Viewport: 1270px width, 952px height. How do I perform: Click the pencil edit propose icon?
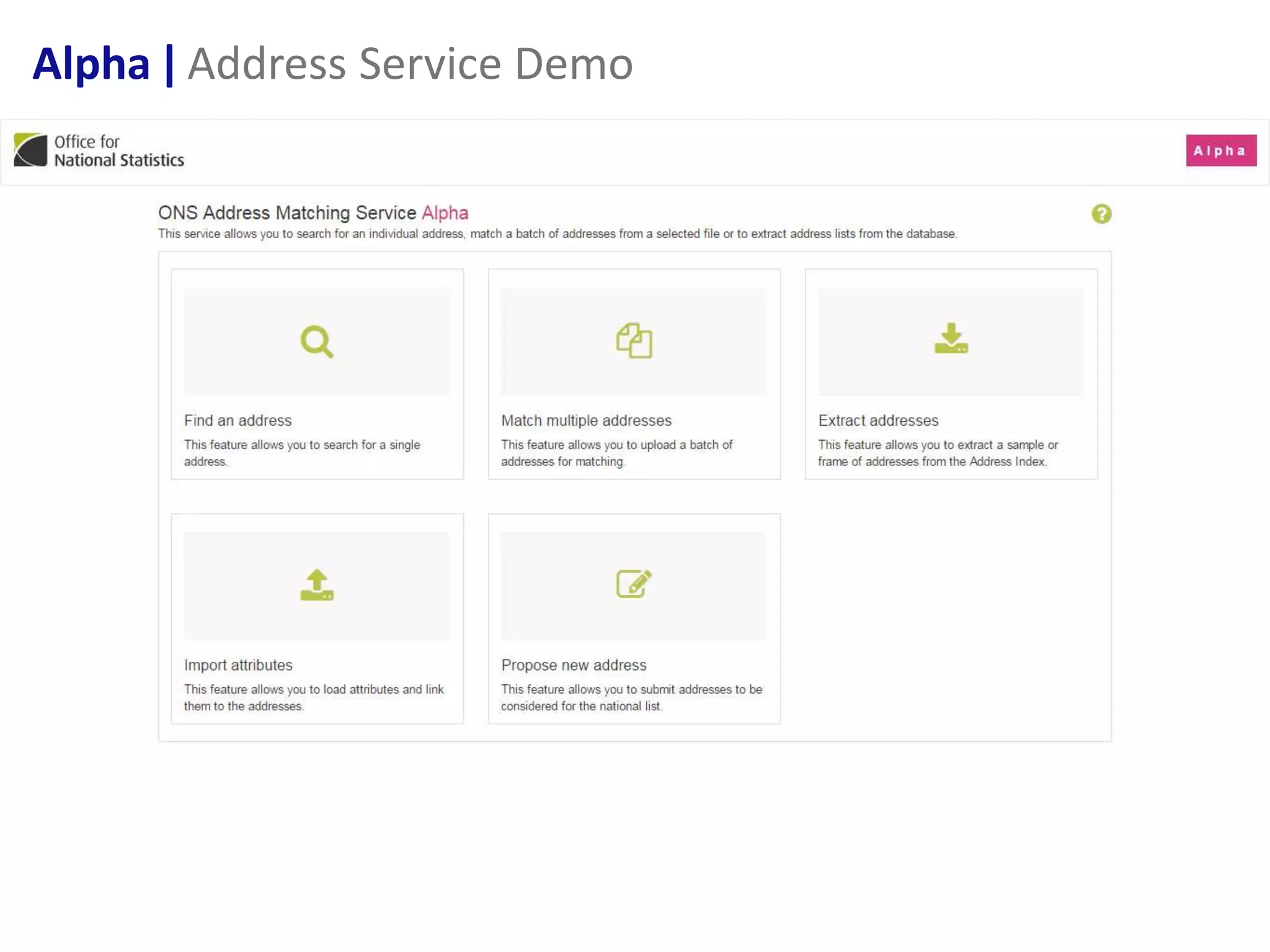pos(634,583)
